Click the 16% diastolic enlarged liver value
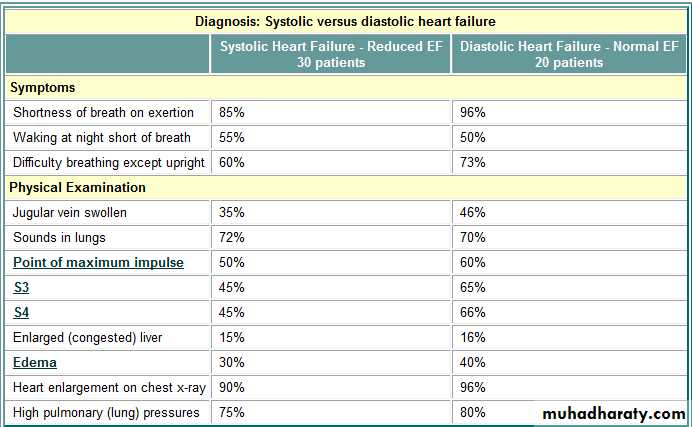The image size is (692, 427). [x=472, y=337]
